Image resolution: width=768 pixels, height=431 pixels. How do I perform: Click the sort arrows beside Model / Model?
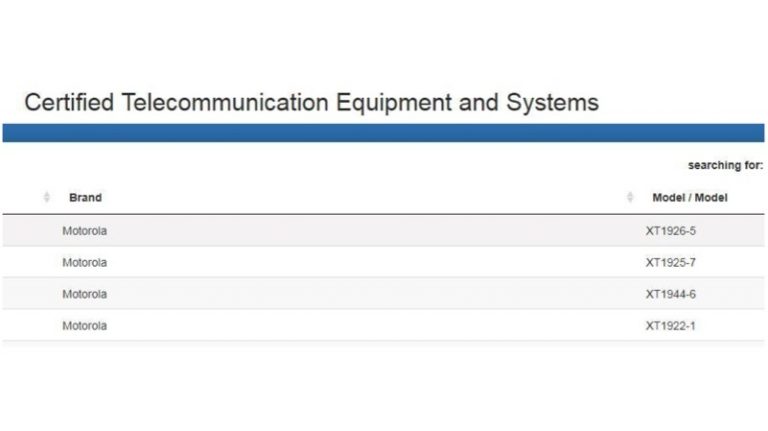click(630, 197)
